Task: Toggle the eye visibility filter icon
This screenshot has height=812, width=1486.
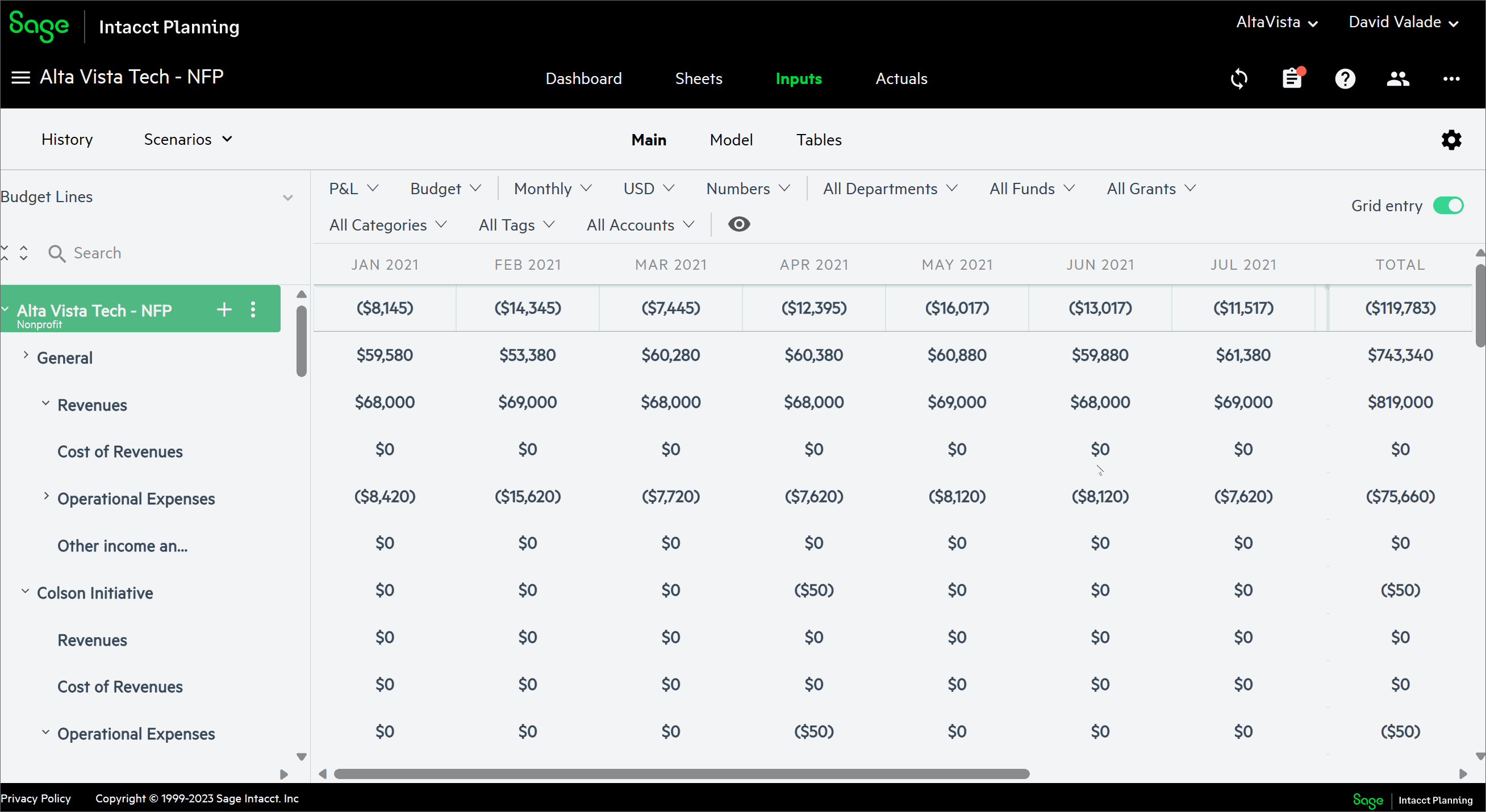Action: click(x=738, y=224)
